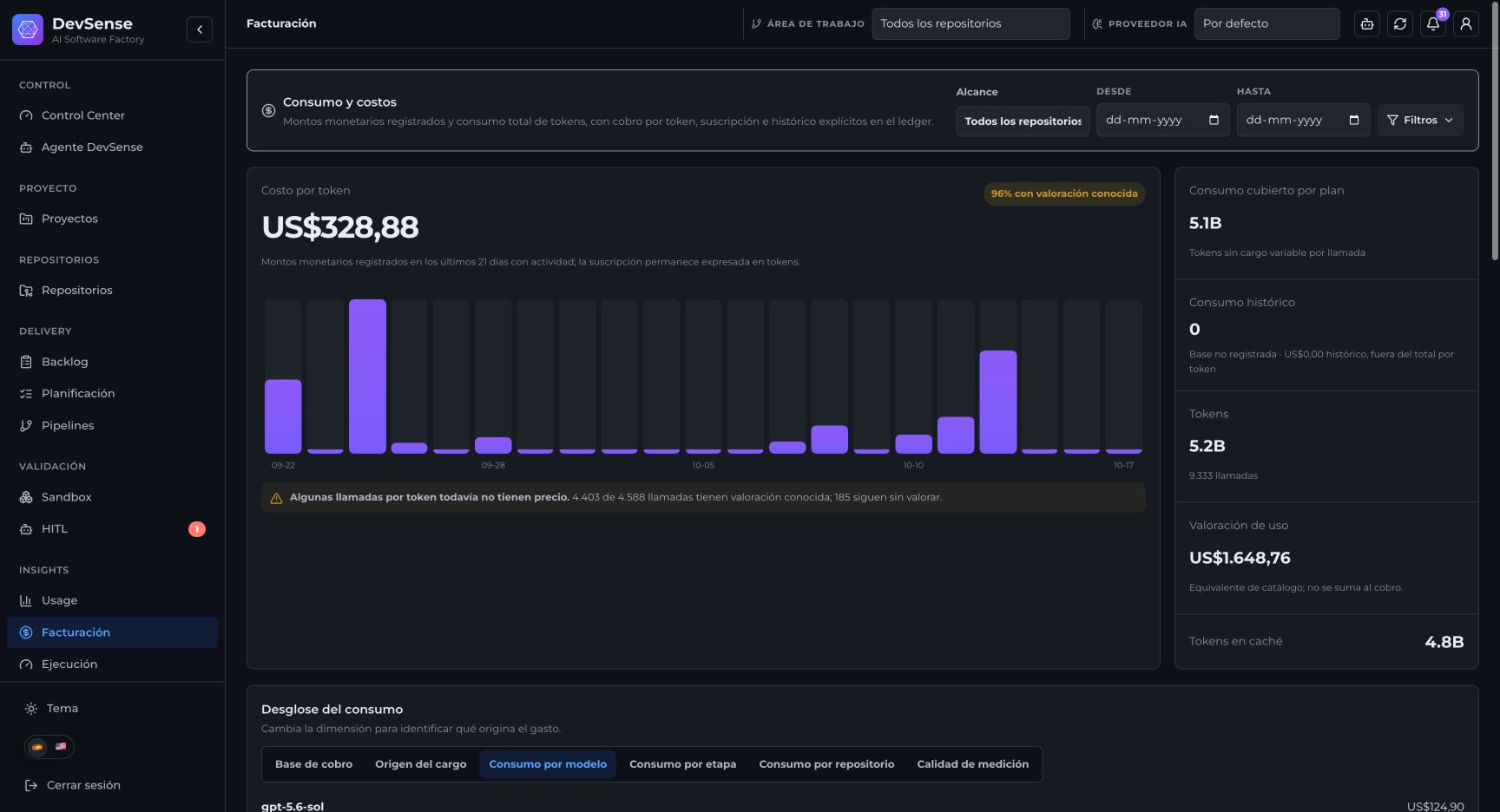Navigate to Repositorios
1500x812 pixels.
(x=112, y=291)
